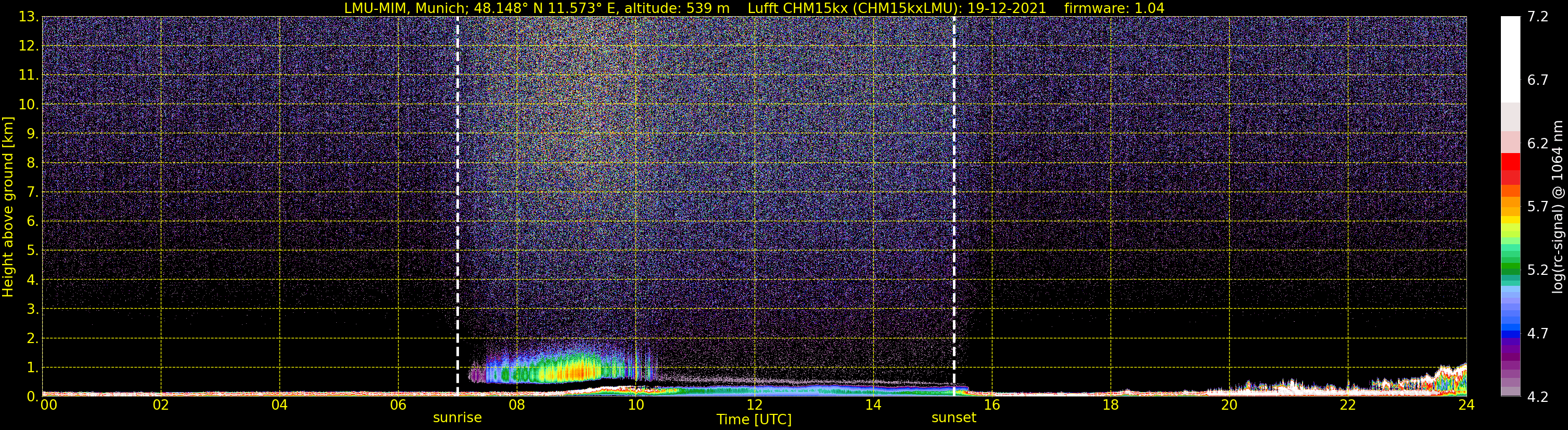
Task: Click the 'altitude: 539 m' title text
Action: (x=677, y=8)
